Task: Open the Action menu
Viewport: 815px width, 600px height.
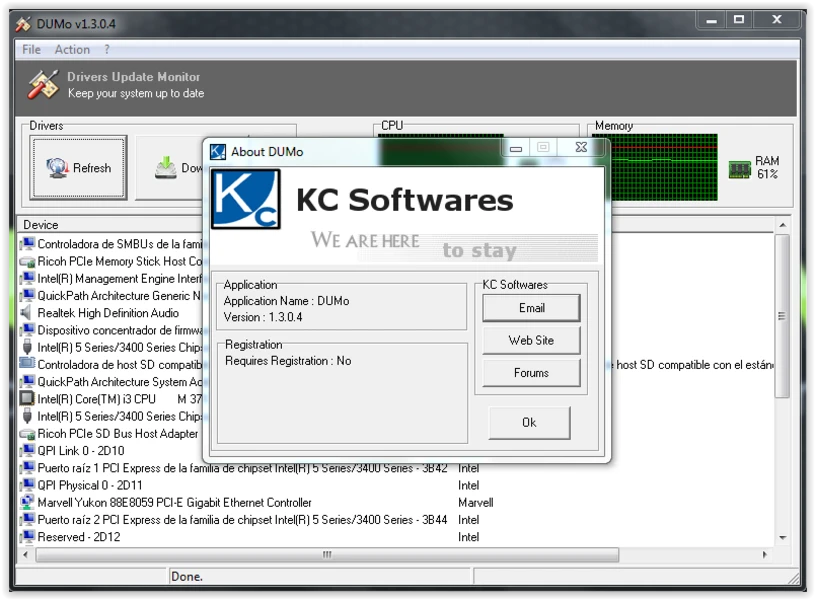Action: click(x=72, y=49)
